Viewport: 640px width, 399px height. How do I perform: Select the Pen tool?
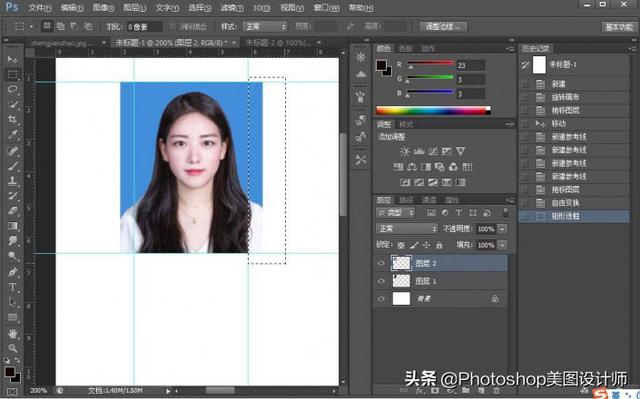click(x=13, y=272)
